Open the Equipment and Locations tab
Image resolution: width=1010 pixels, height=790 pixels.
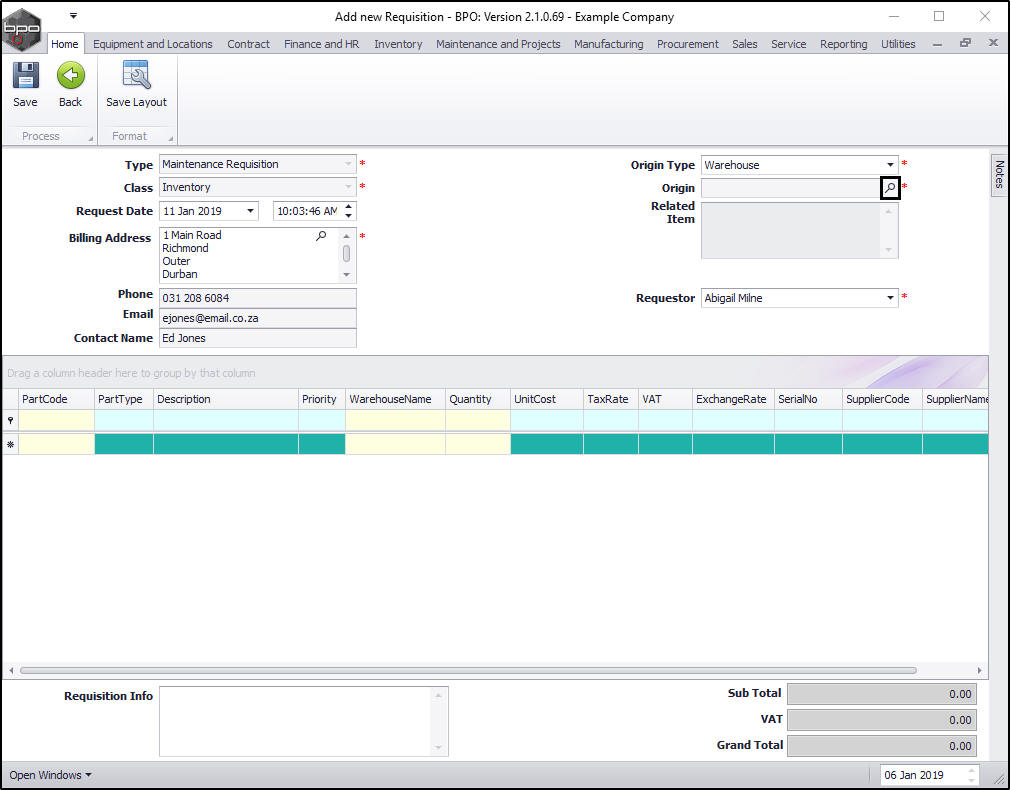[x=153, y=44]
